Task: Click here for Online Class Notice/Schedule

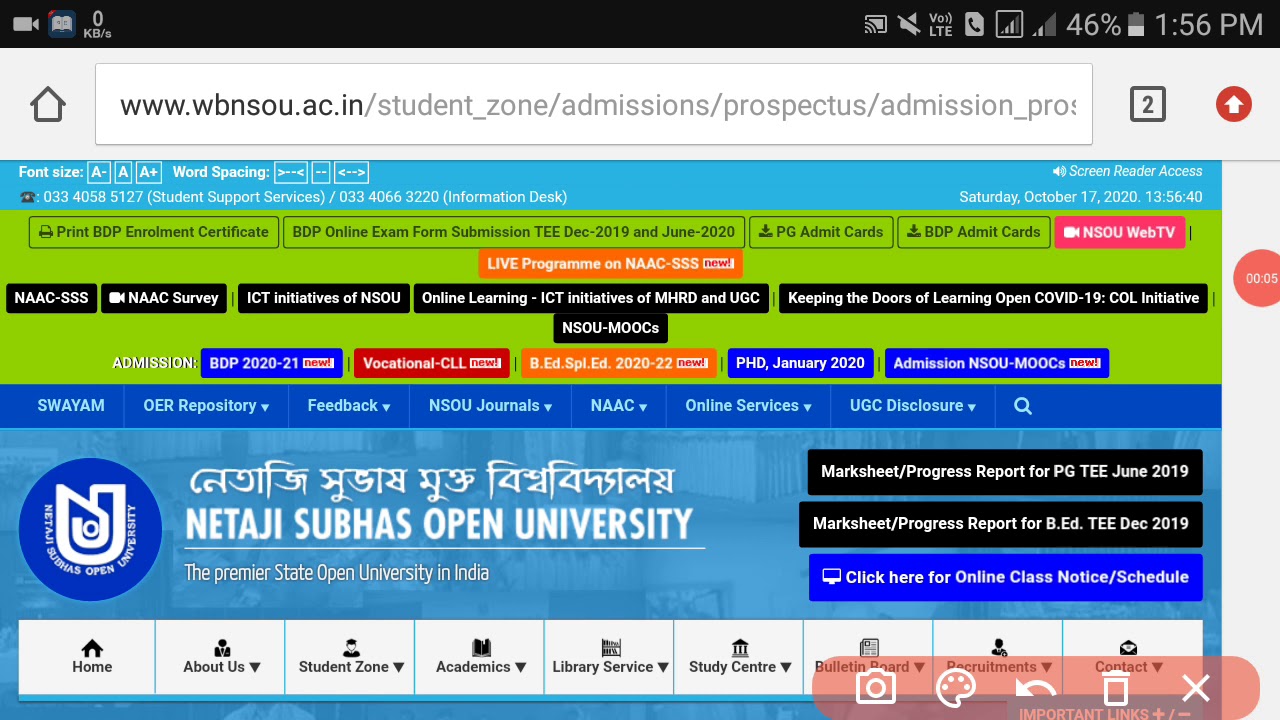Action: [1006, 577]
